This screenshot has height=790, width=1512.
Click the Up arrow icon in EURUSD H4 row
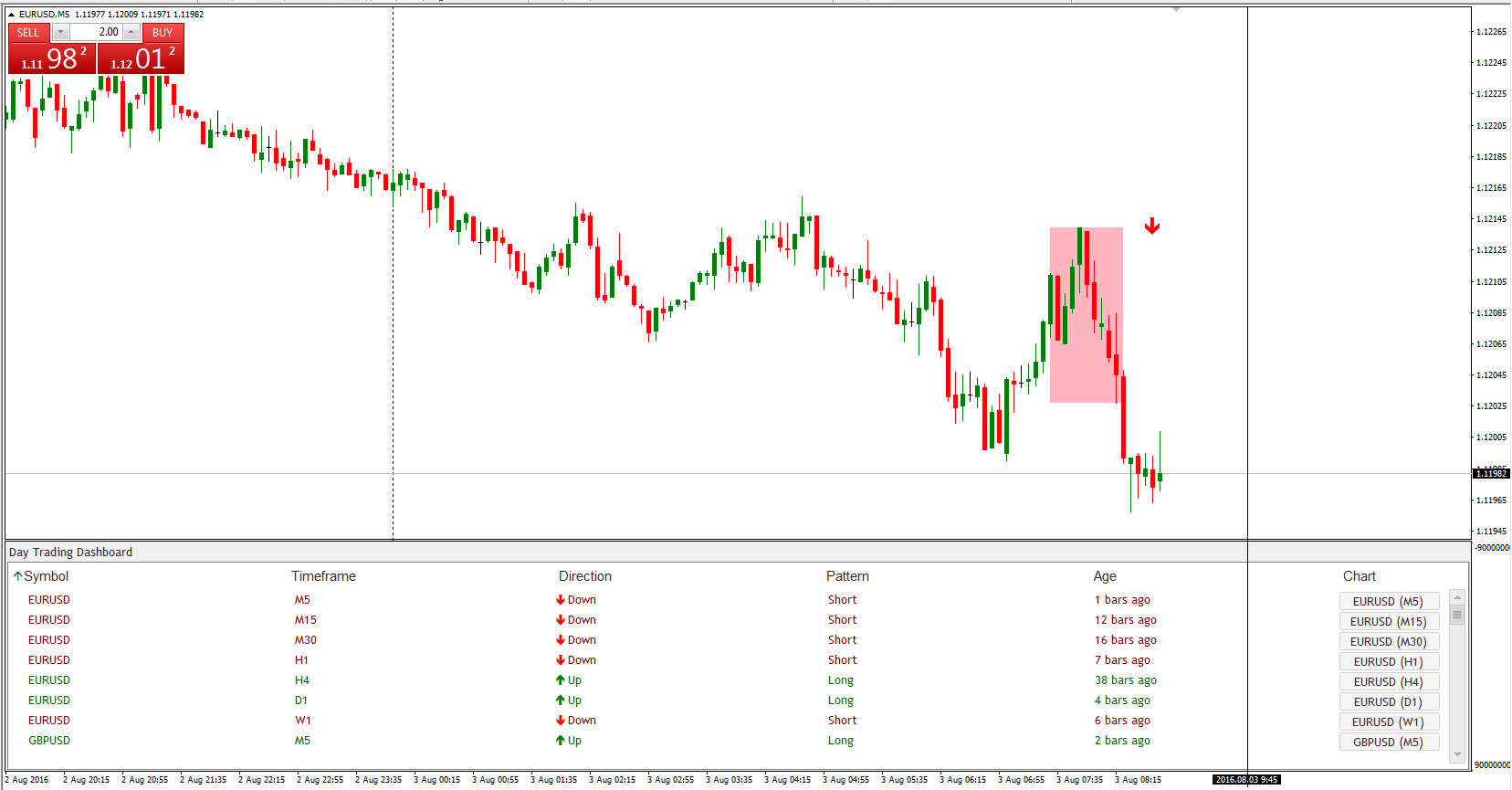[x=561, y=680]
